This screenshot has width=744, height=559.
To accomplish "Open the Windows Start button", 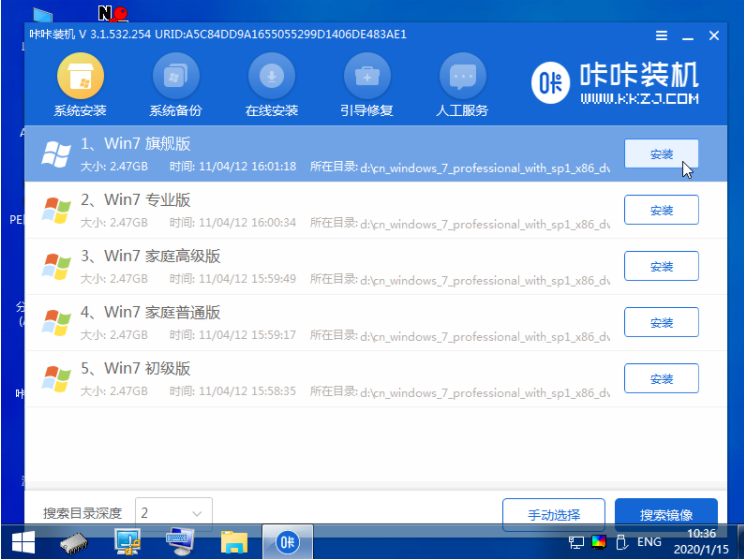I will click(x=23, y=542).
